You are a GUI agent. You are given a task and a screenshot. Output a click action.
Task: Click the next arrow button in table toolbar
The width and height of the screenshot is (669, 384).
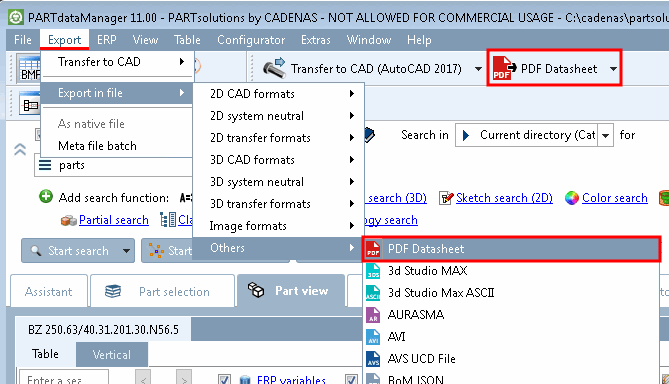point(183,378)
